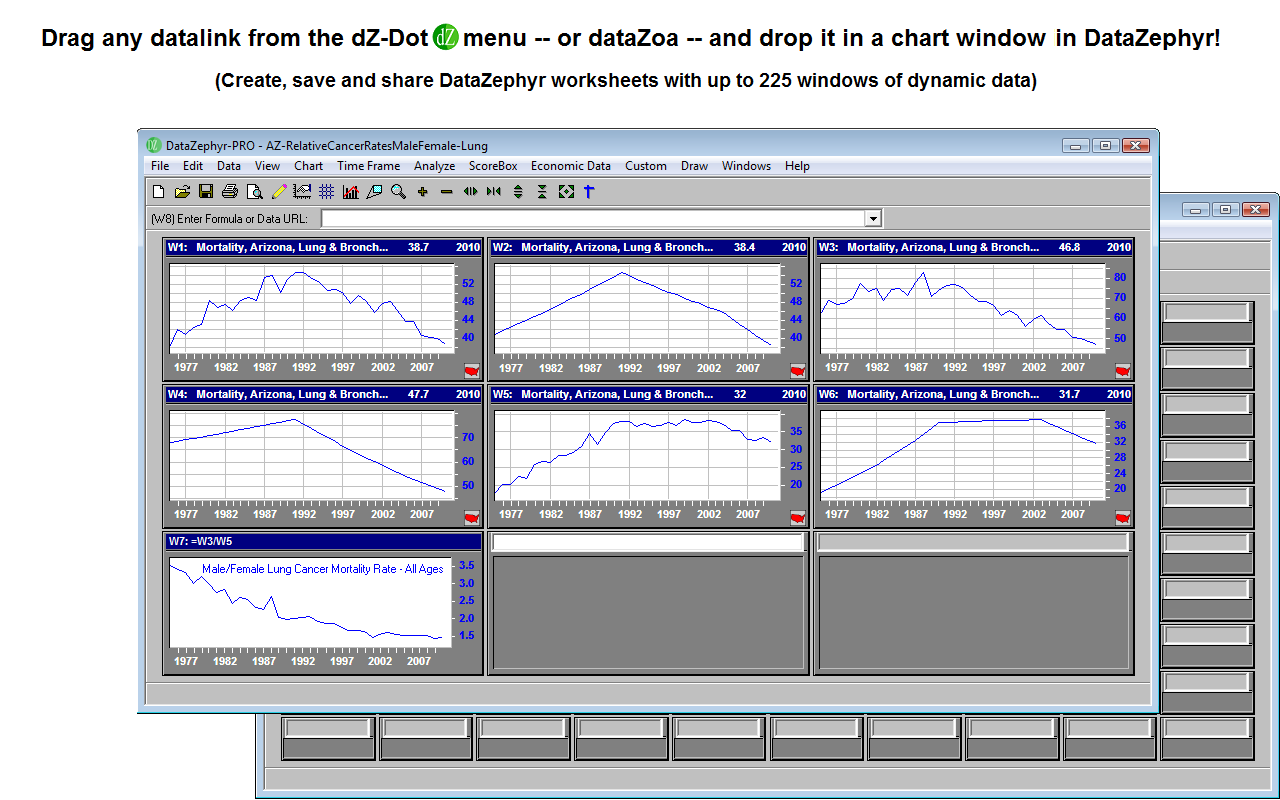Click the chart settings icon beside the pencil
The image size is (1280, 800).
click(x=302, y=192)
